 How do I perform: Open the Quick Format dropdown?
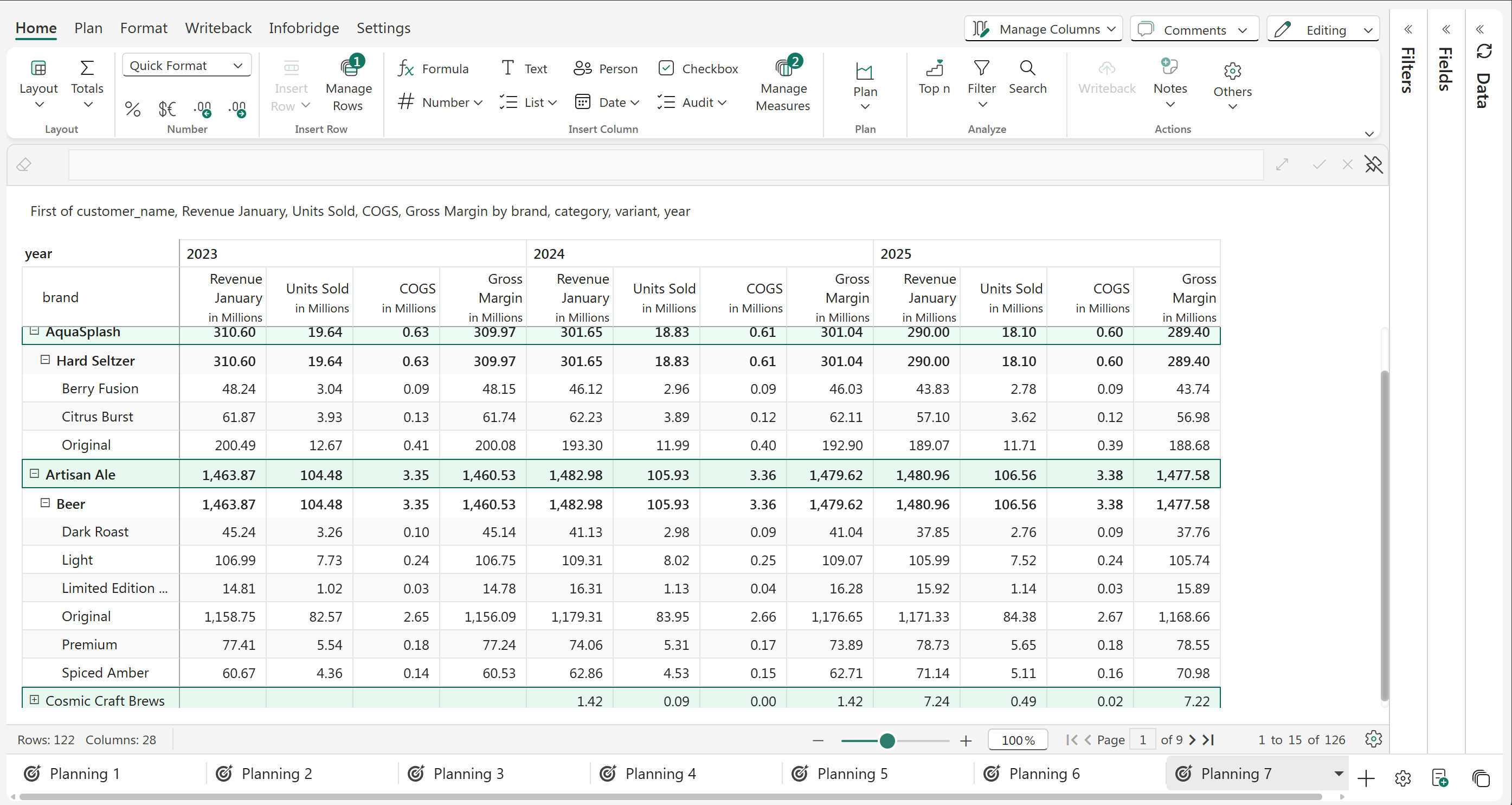pyautogui.click(x=186, y=65)
